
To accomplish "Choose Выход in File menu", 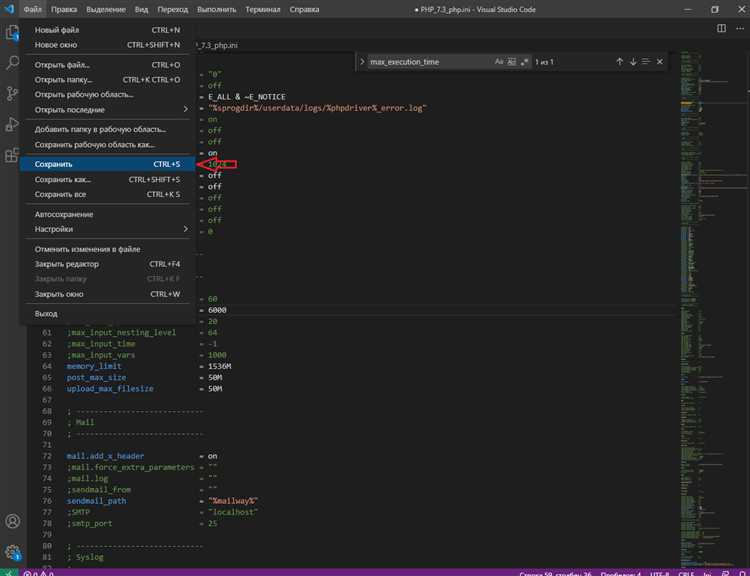I will coord(108,314).
